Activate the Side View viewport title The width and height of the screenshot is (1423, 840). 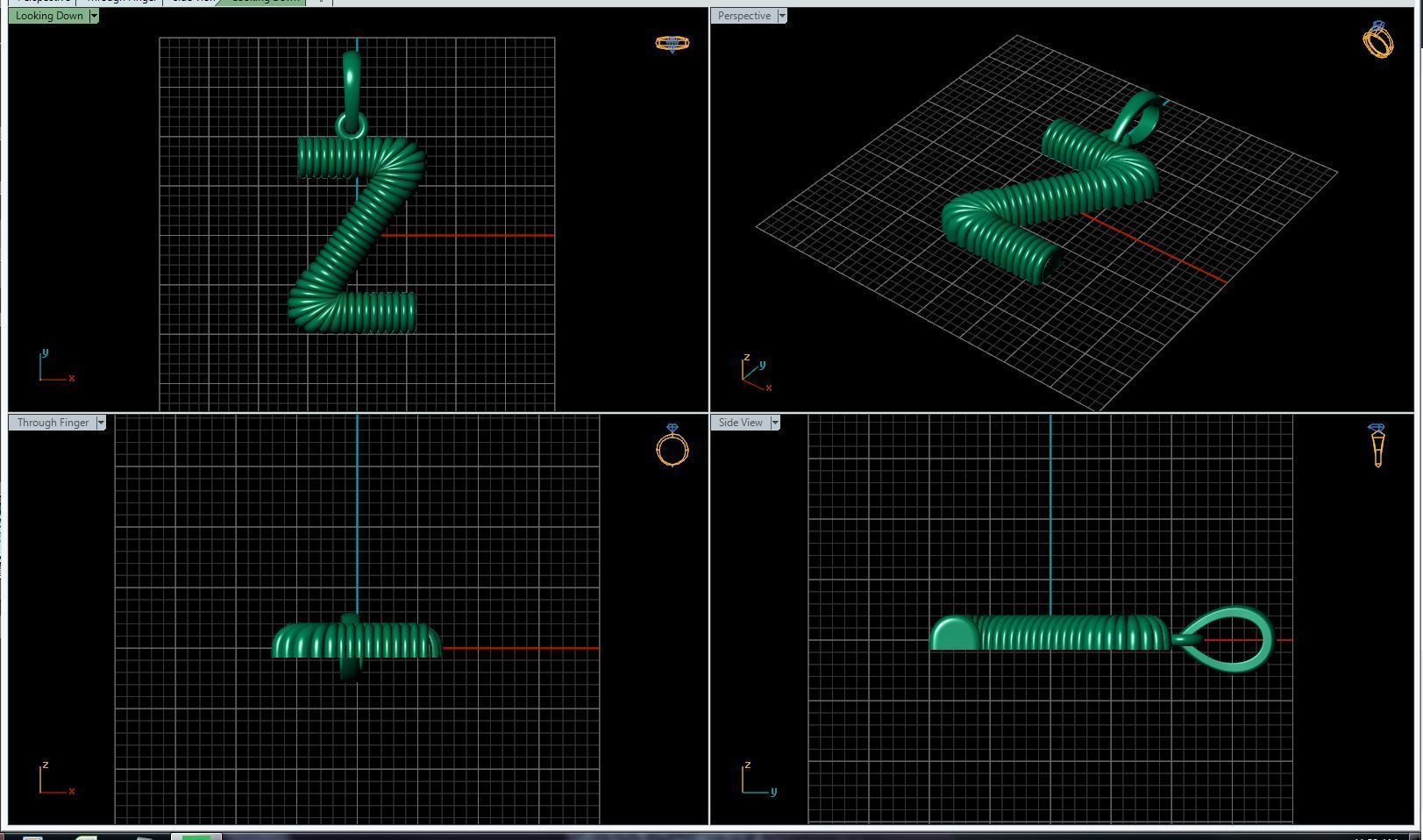(x=741, y=423)
